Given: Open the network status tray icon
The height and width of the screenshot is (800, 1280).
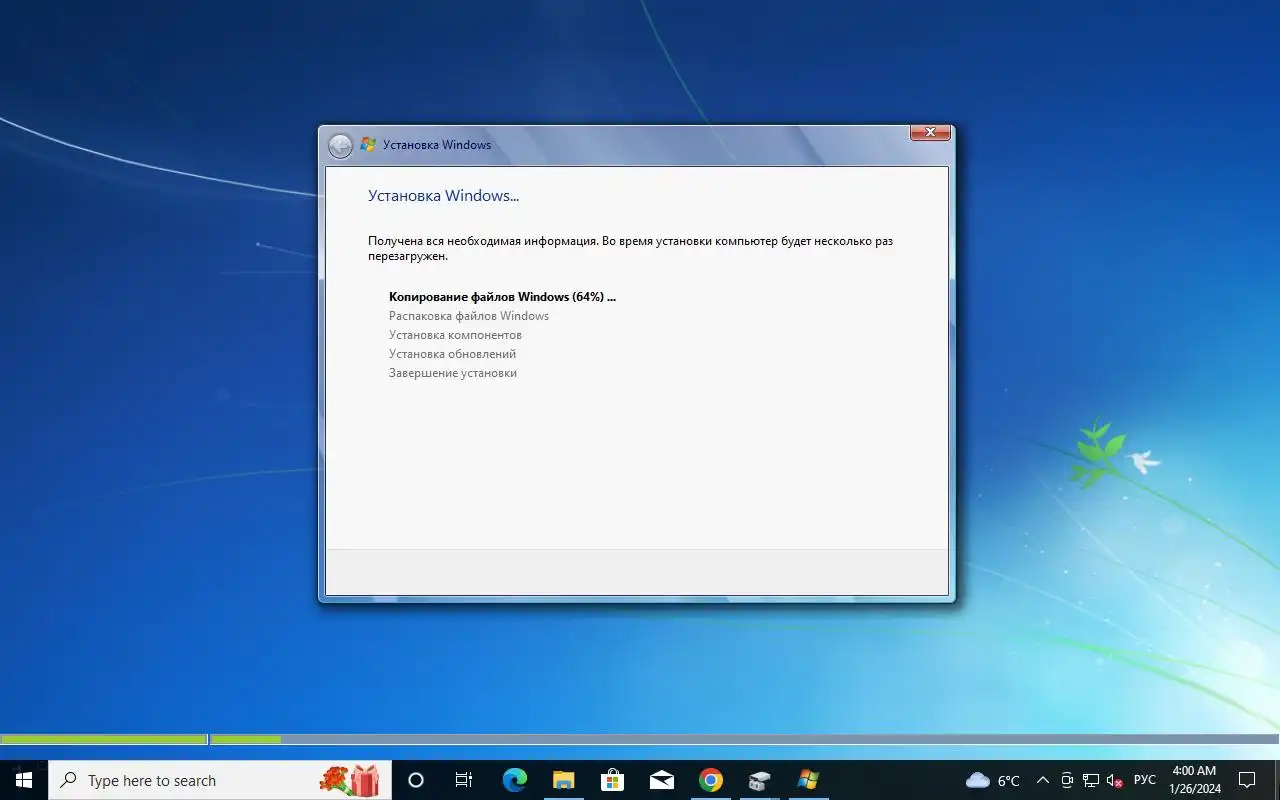Looking at the screenshot, I should (1091, 780).
